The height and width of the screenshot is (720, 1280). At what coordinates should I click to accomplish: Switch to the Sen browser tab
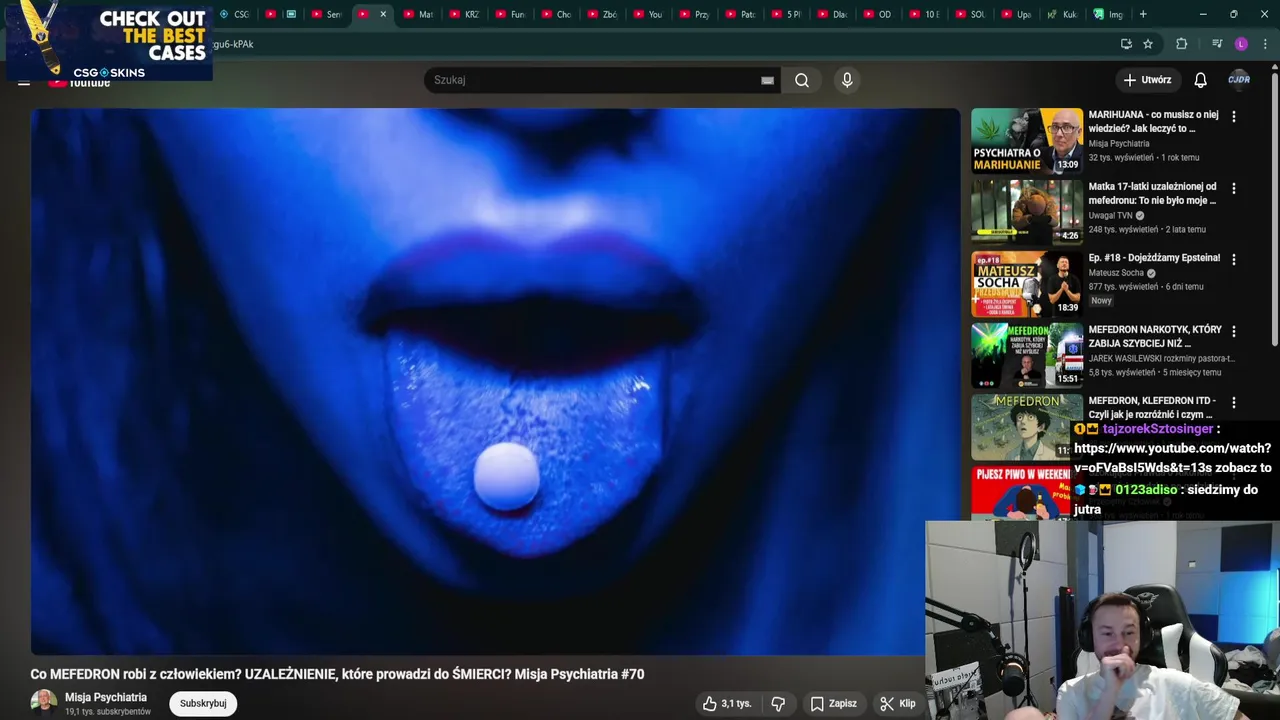tap(325, 14)
